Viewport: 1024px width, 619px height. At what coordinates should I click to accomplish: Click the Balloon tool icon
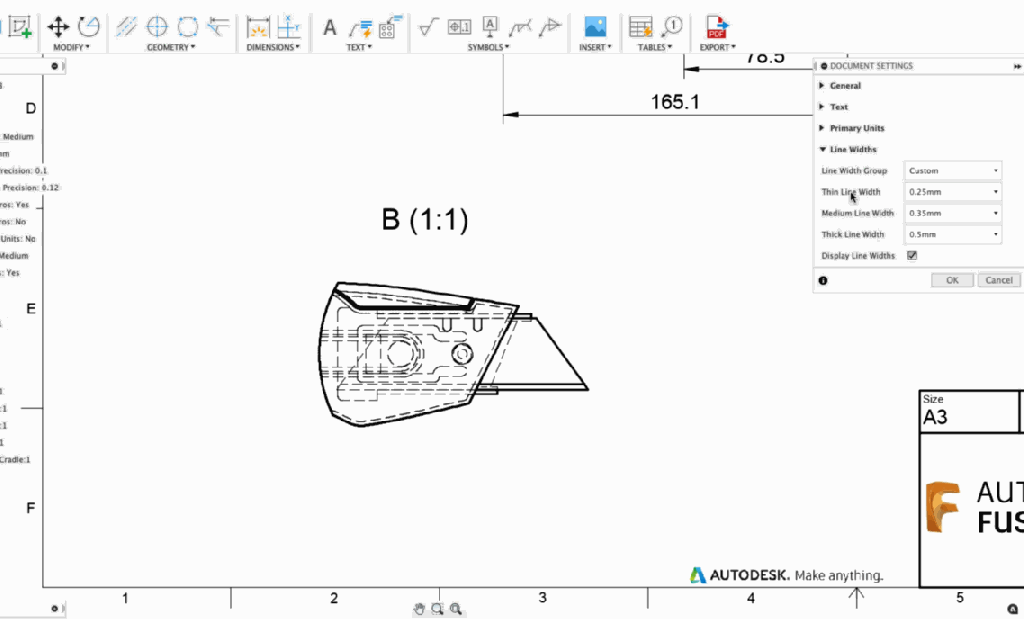(671, 26)
